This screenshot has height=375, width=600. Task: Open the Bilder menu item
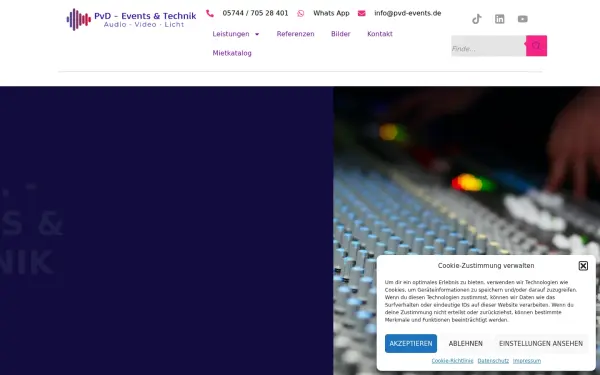pyautogui.click(x=341, y=34)
